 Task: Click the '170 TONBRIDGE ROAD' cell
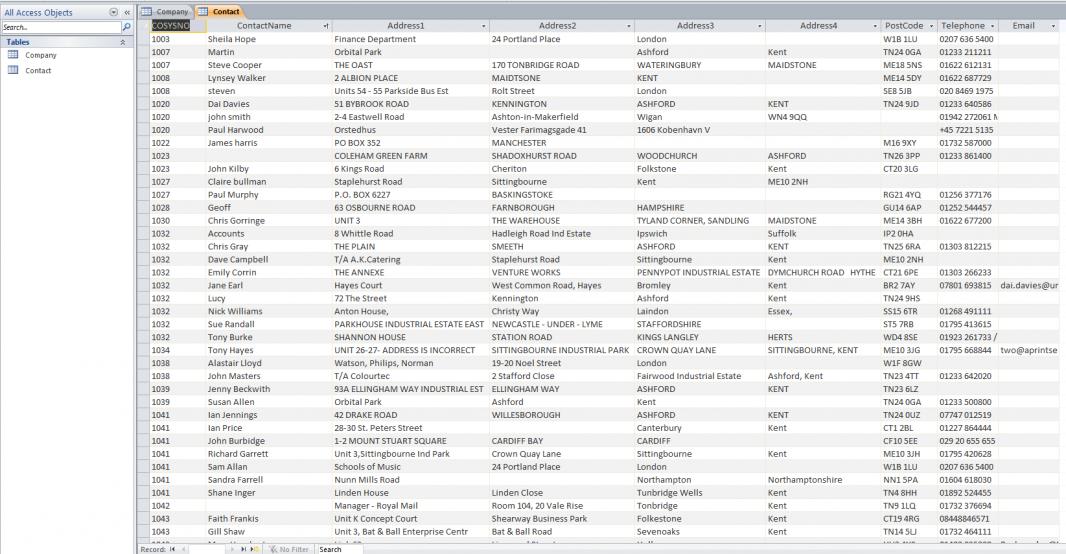562,65
